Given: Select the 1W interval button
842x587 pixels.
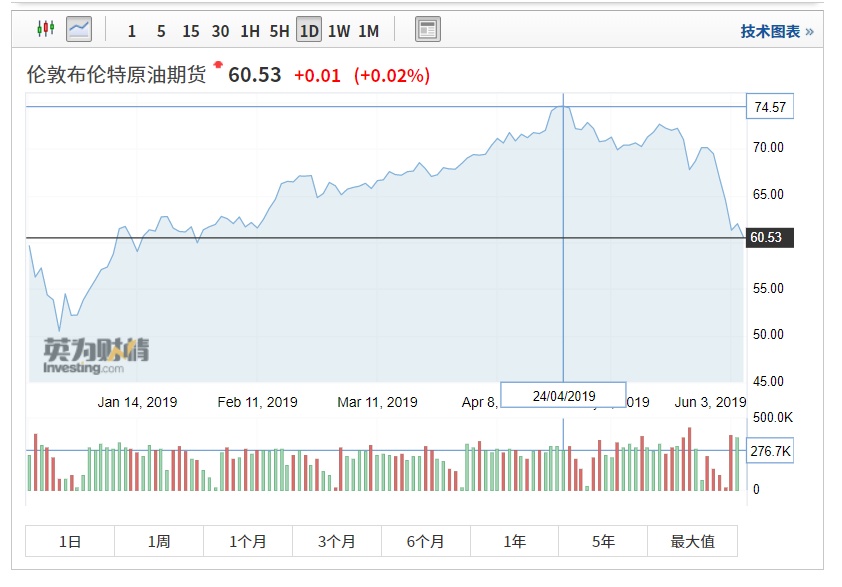Looking at the screenshot, I should pyautogui.click(x=339, y=31).
